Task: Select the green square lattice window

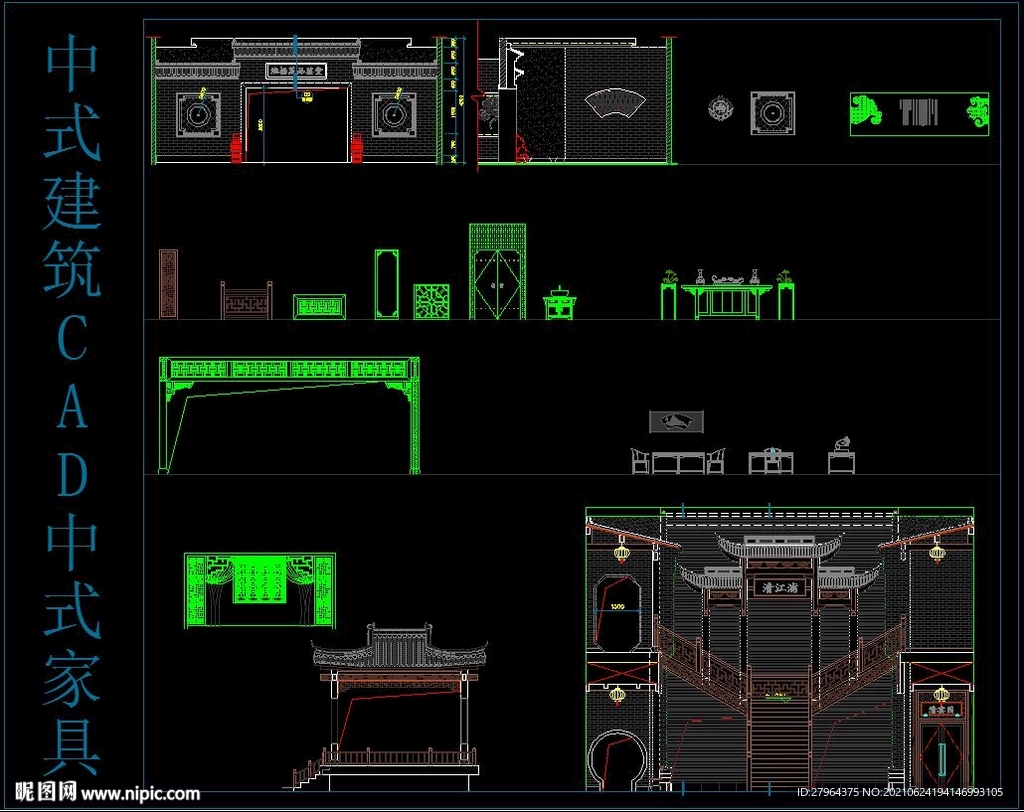Action: (432, 301)
